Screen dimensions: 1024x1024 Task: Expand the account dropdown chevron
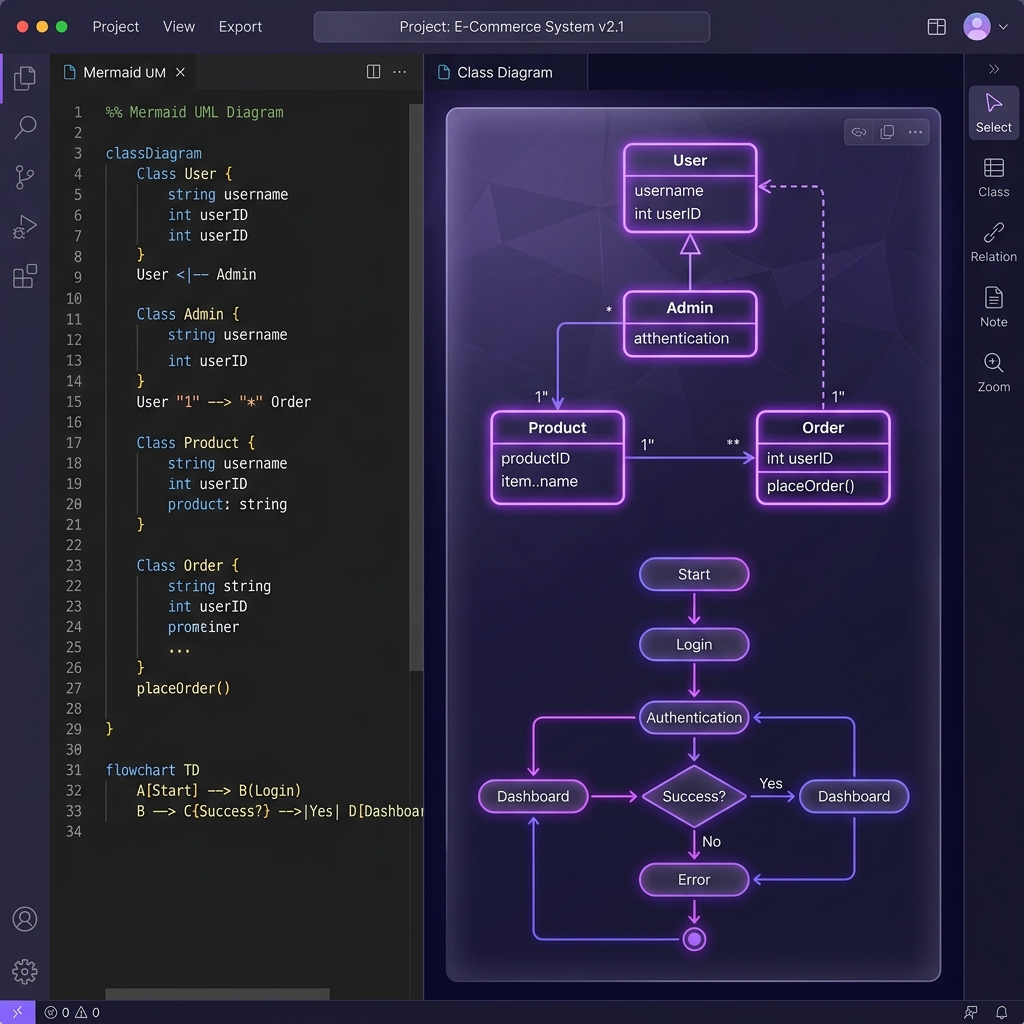pyautogui.click(x=1004, y=27)
